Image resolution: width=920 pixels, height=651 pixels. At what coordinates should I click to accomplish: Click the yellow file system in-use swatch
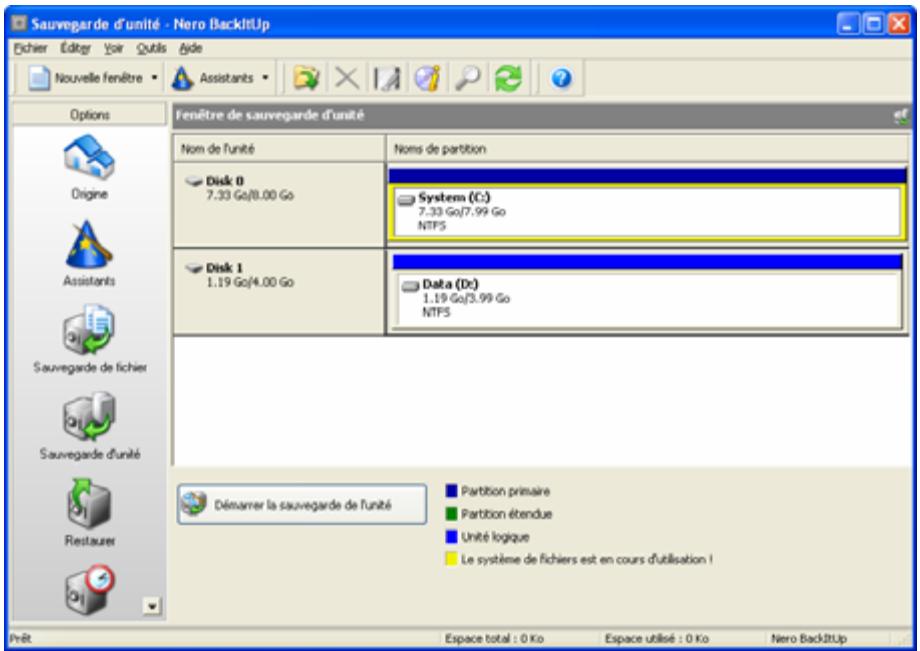pos(451,560)
